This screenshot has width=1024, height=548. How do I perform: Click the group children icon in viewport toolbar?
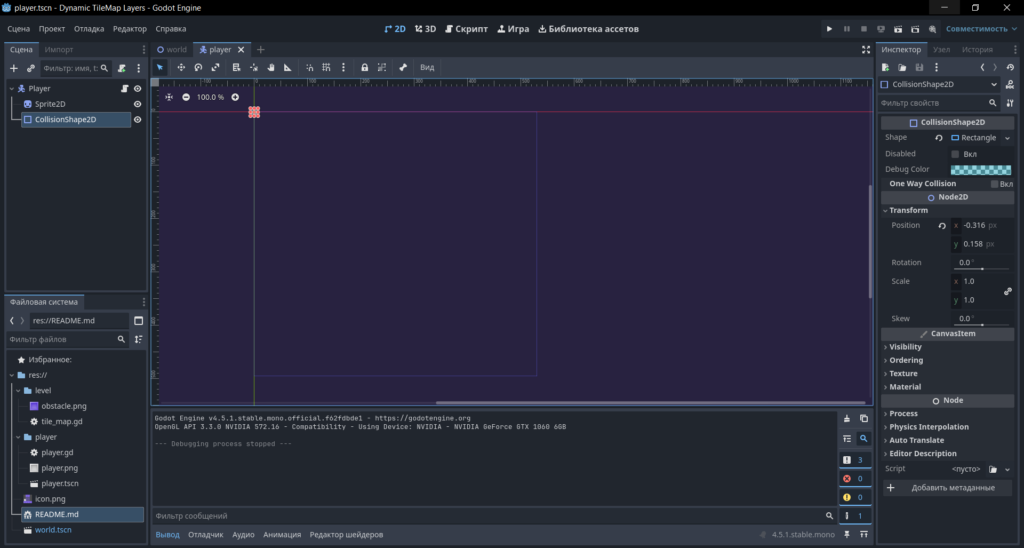click(x=382, y=67)
